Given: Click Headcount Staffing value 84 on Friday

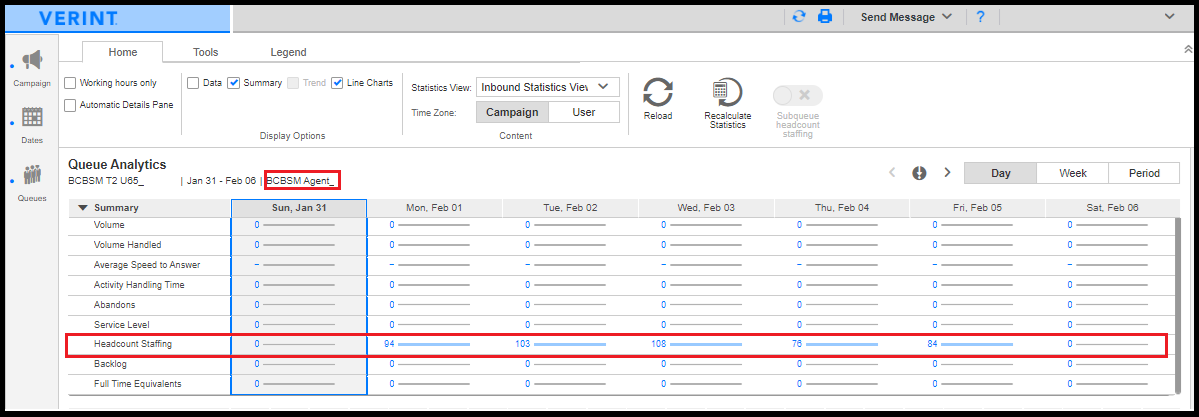Looking at the screenshot, I should 932,344.
